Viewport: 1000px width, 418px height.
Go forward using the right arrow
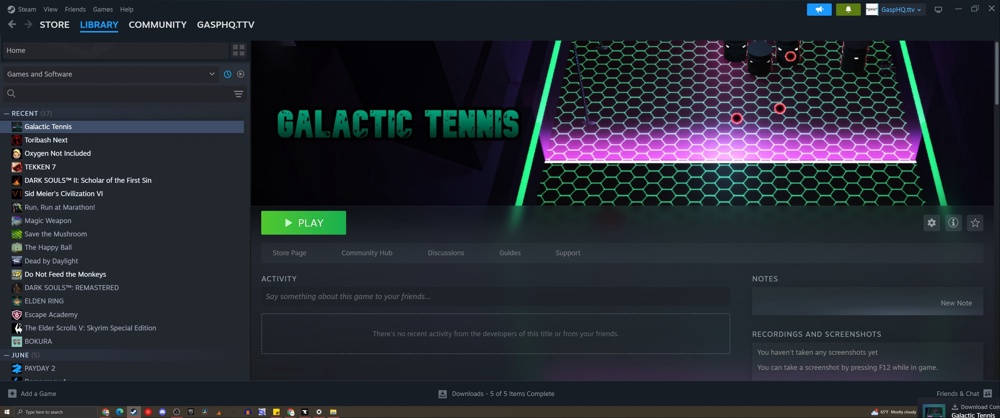click(x=28, y=24)
